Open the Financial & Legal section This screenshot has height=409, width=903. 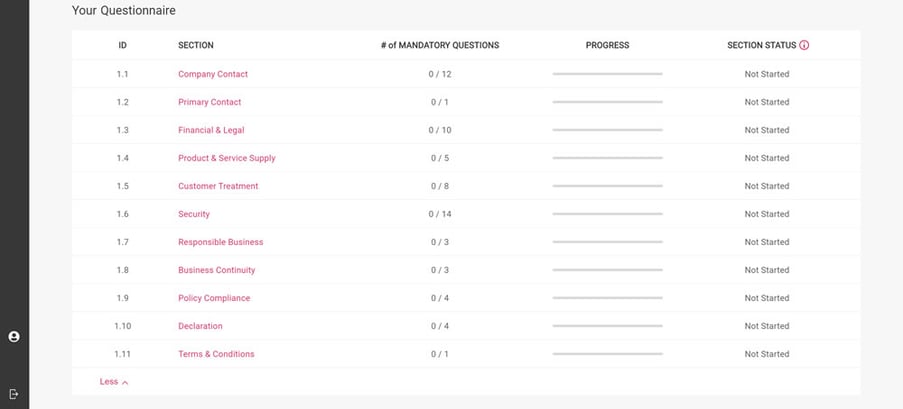(x=211, y=130)
